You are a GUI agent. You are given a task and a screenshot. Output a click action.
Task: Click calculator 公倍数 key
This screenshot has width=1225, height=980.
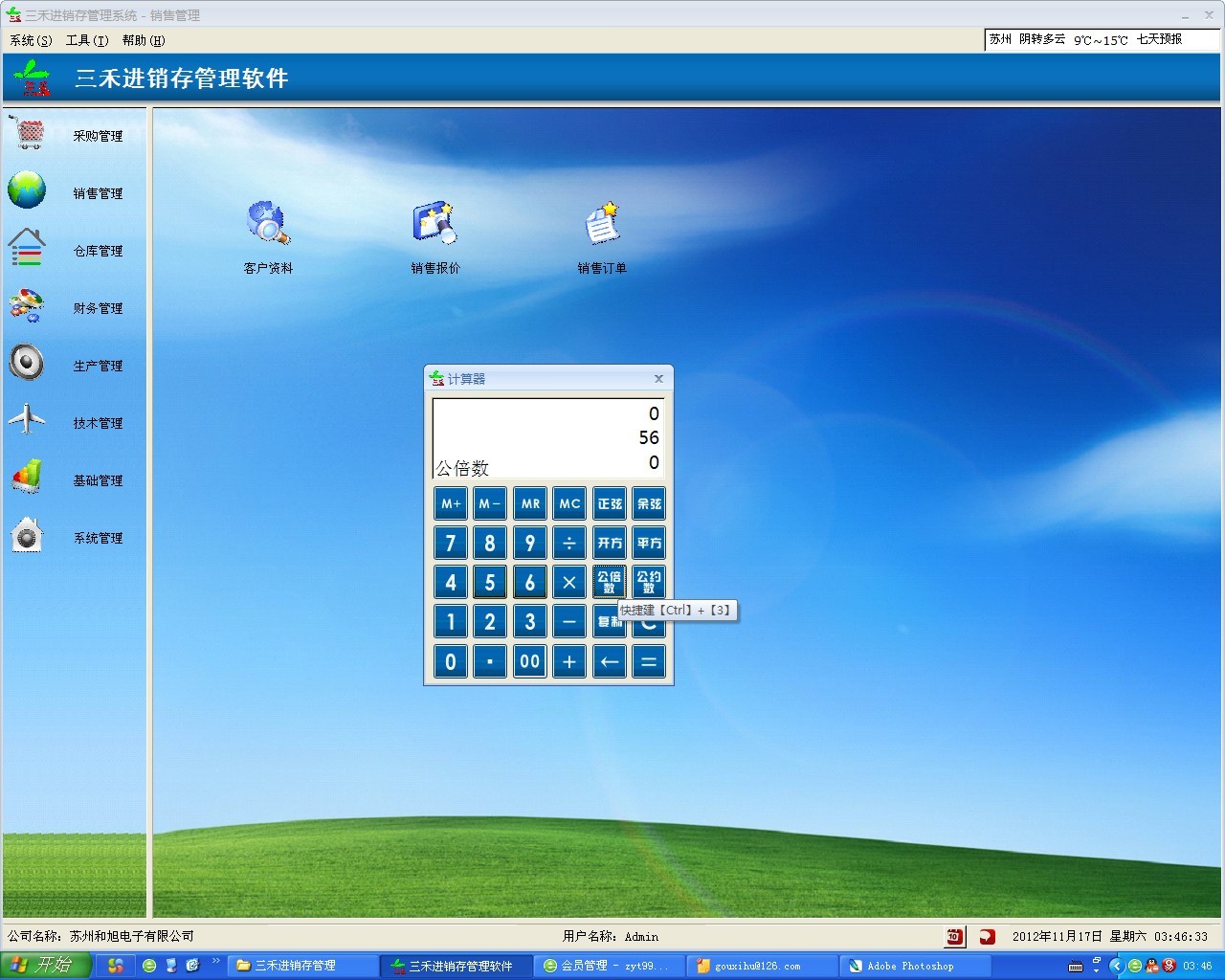tap(610, 582)
